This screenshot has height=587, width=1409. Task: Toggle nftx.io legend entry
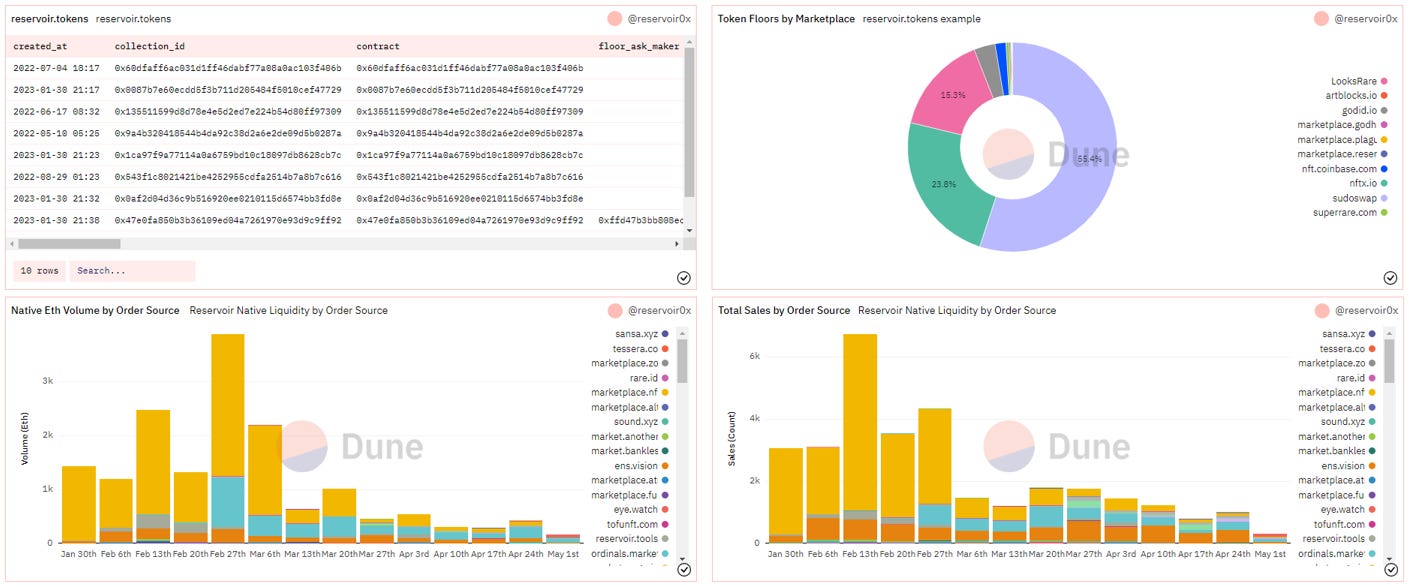click(1368, 183)
